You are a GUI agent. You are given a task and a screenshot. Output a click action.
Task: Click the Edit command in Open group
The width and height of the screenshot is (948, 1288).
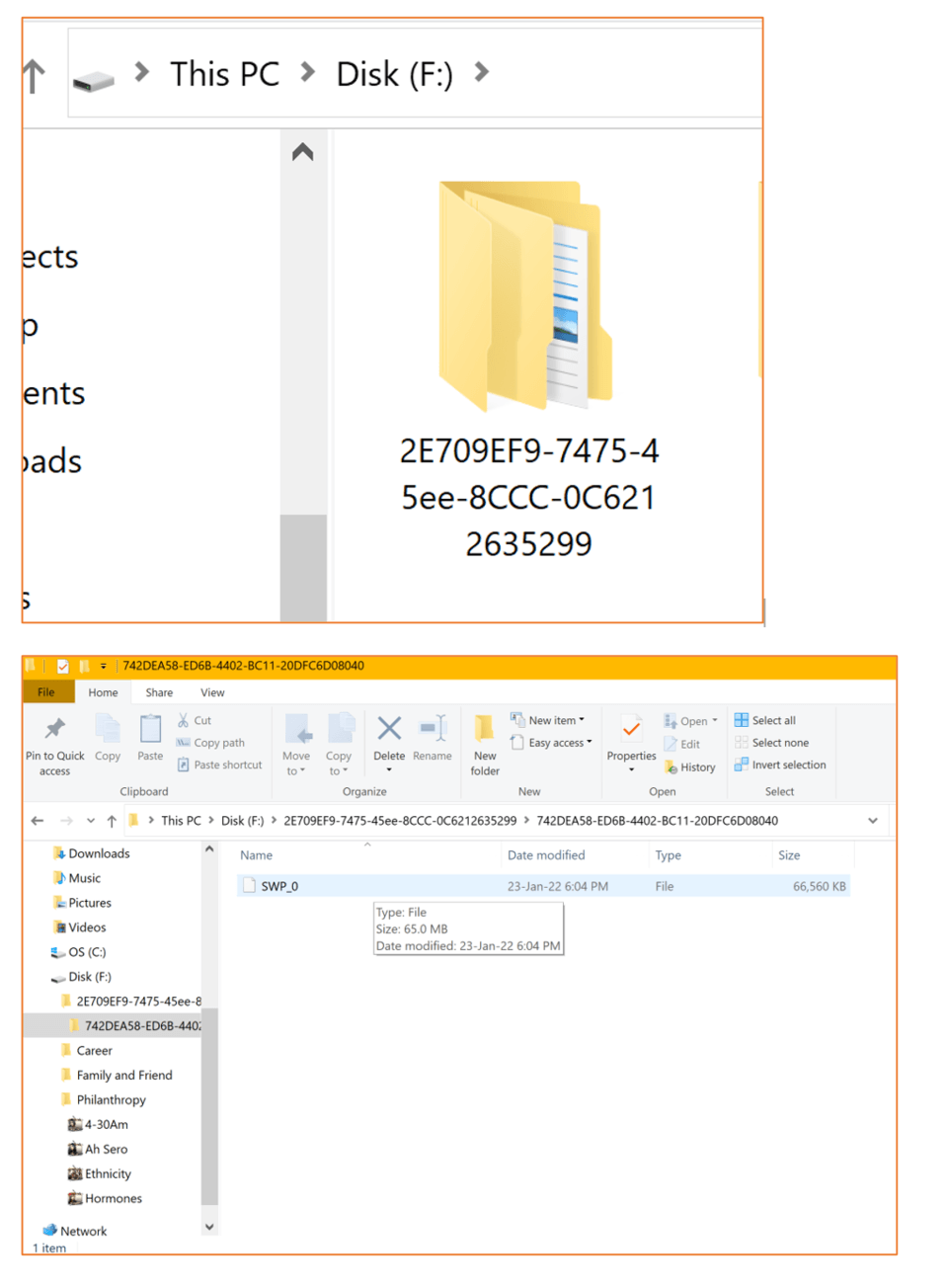coord(682,744)
